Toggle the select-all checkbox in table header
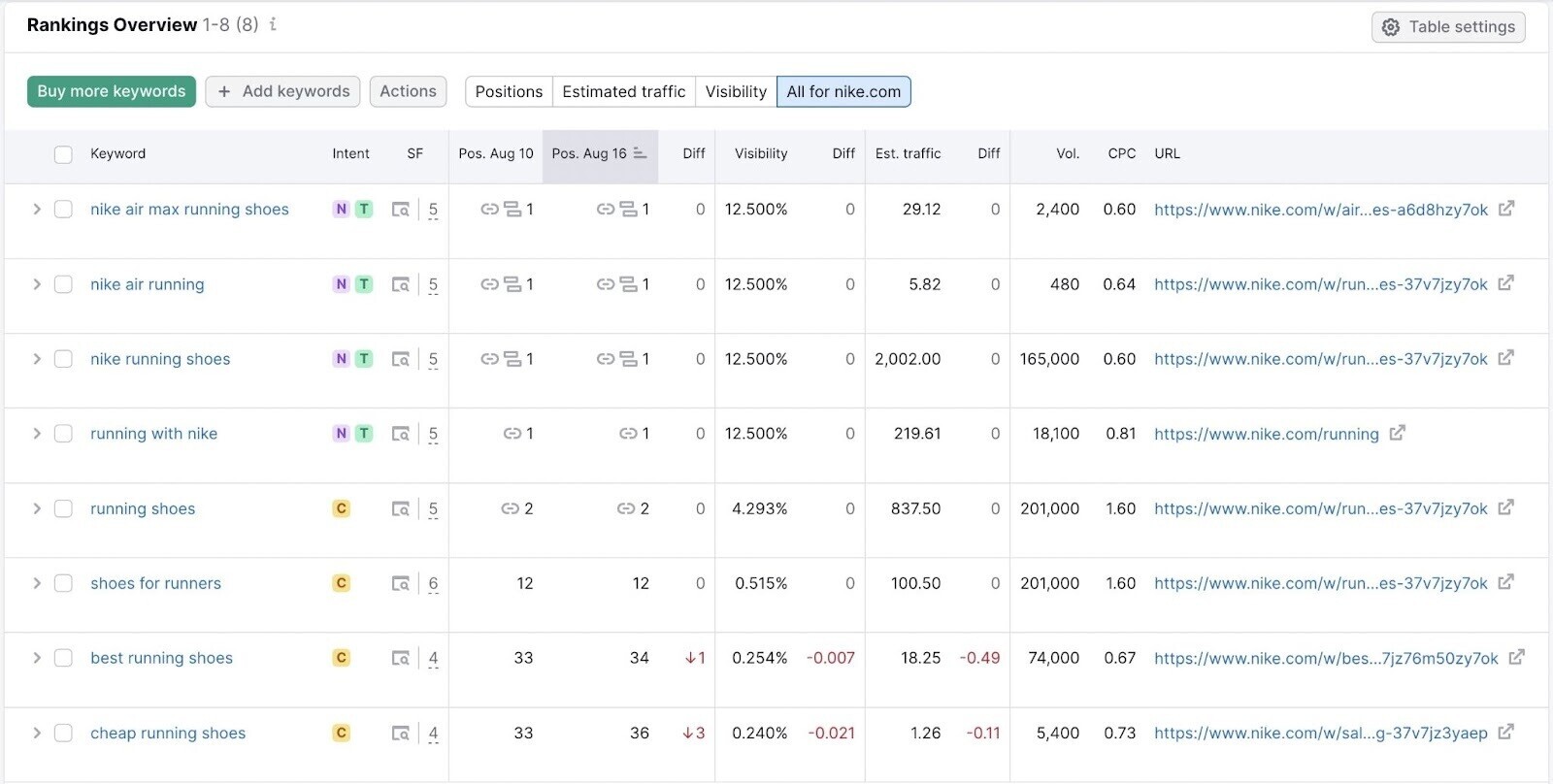1553x784 pixels. click(63, 154)
